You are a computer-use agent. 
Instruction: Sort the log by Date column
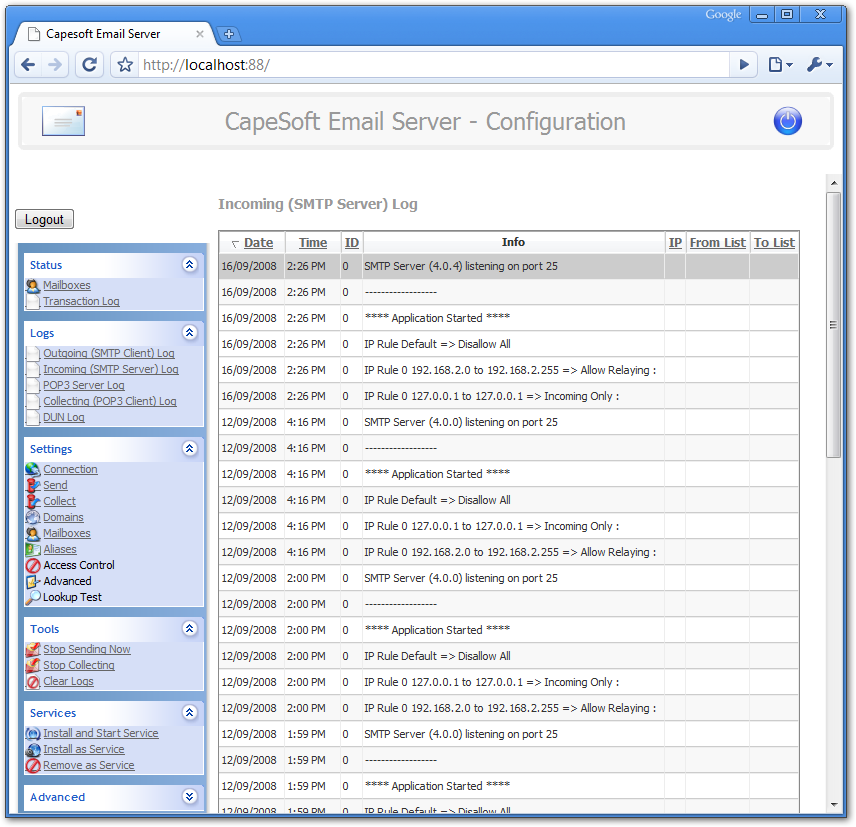[258, 242]
